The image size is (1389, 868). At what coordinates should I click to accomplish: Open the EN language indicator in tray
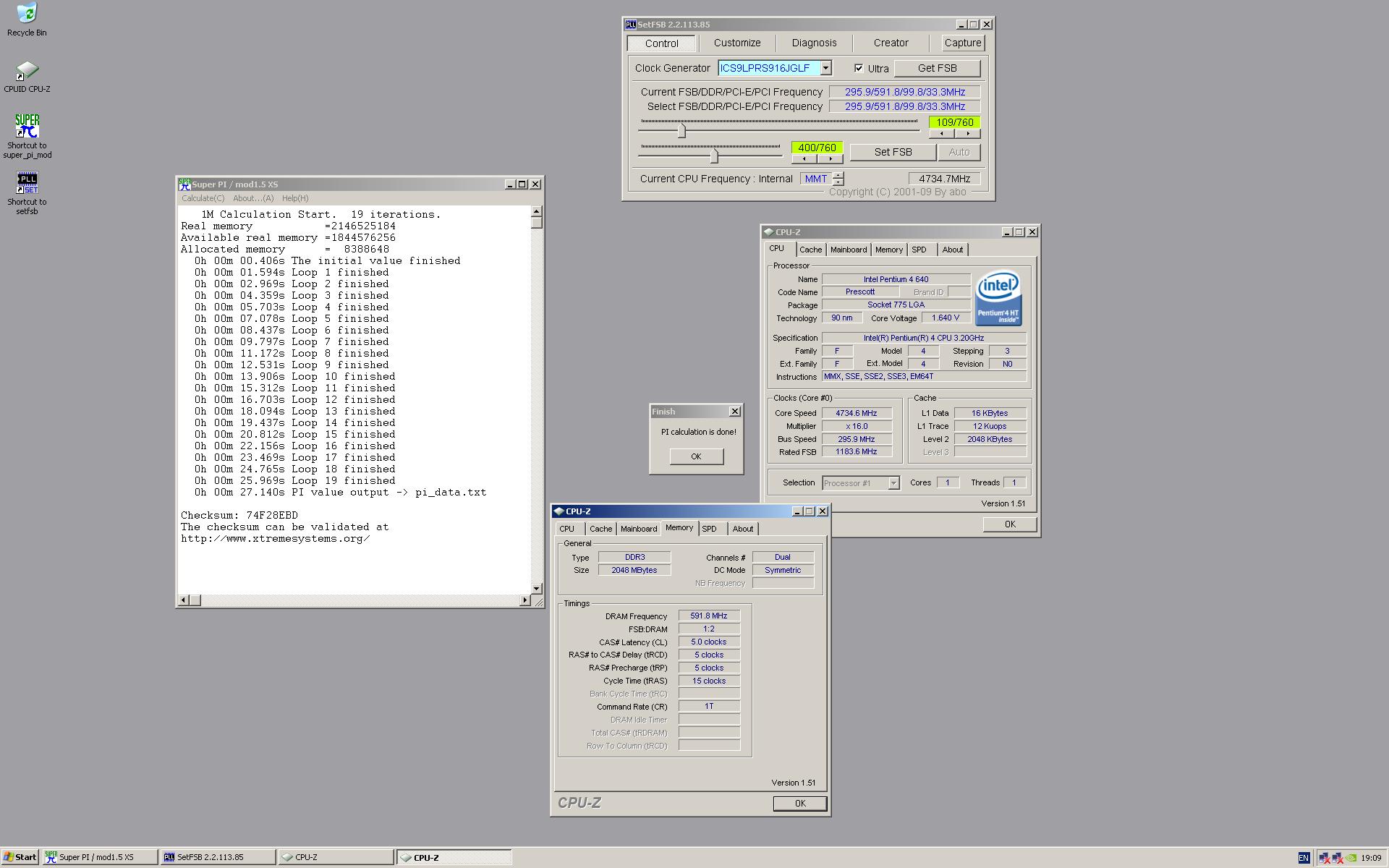pos(1304,858)
